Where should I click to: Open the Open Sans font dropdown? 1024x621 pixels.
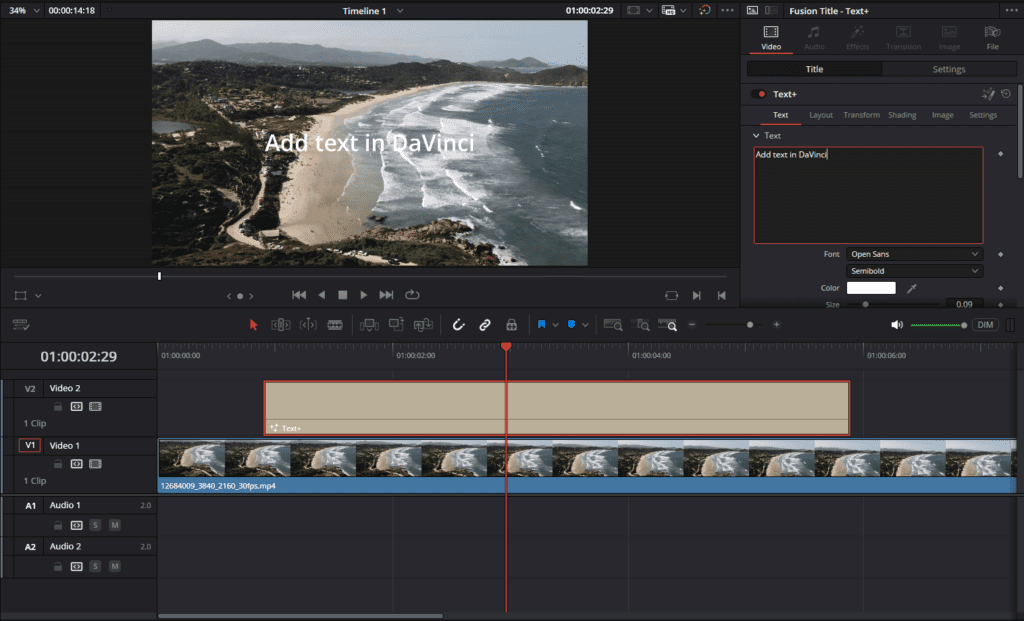click(914, 254)
